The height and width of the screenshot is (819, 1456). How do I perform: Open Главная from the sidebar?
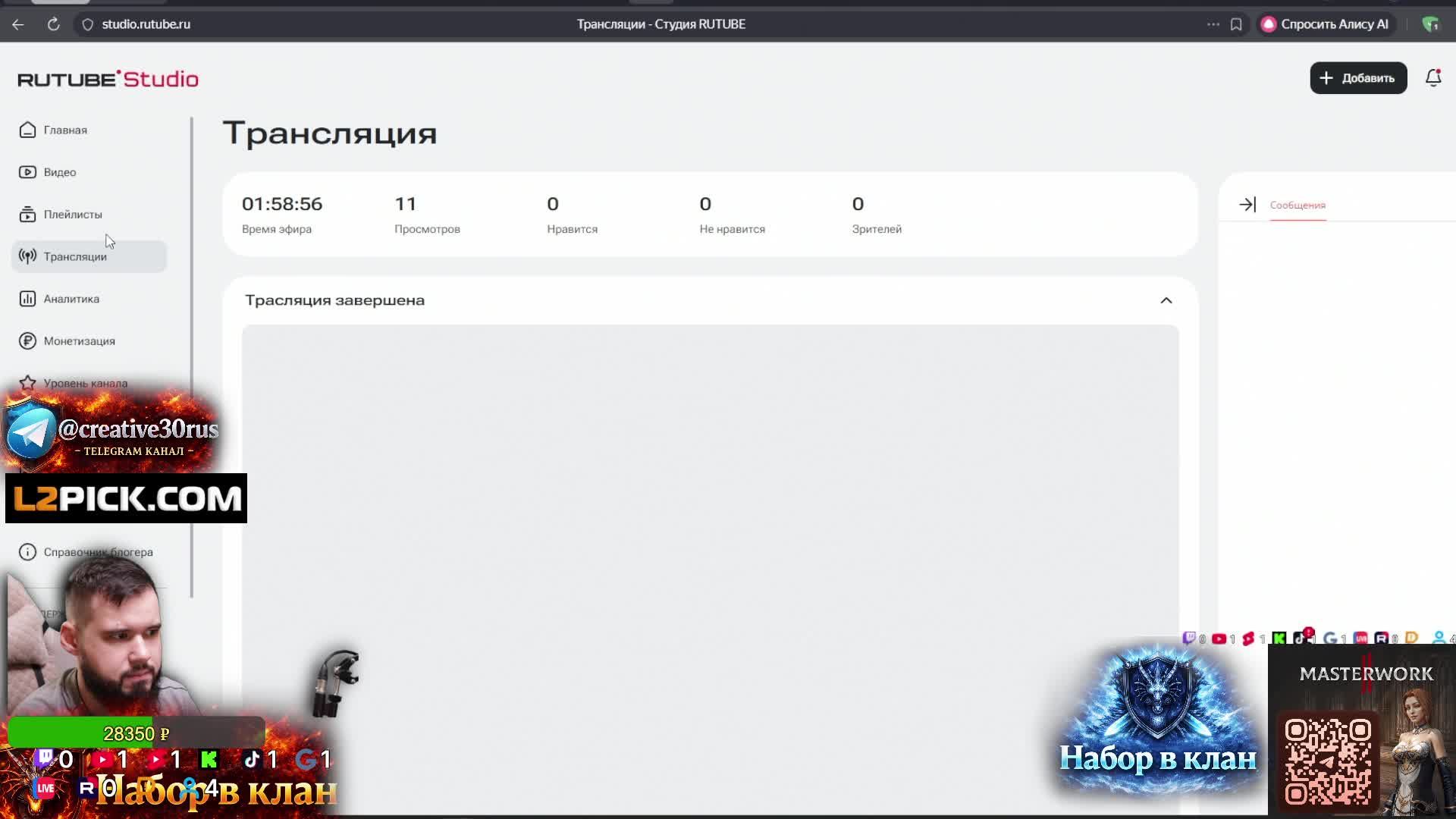coord(64,130)
